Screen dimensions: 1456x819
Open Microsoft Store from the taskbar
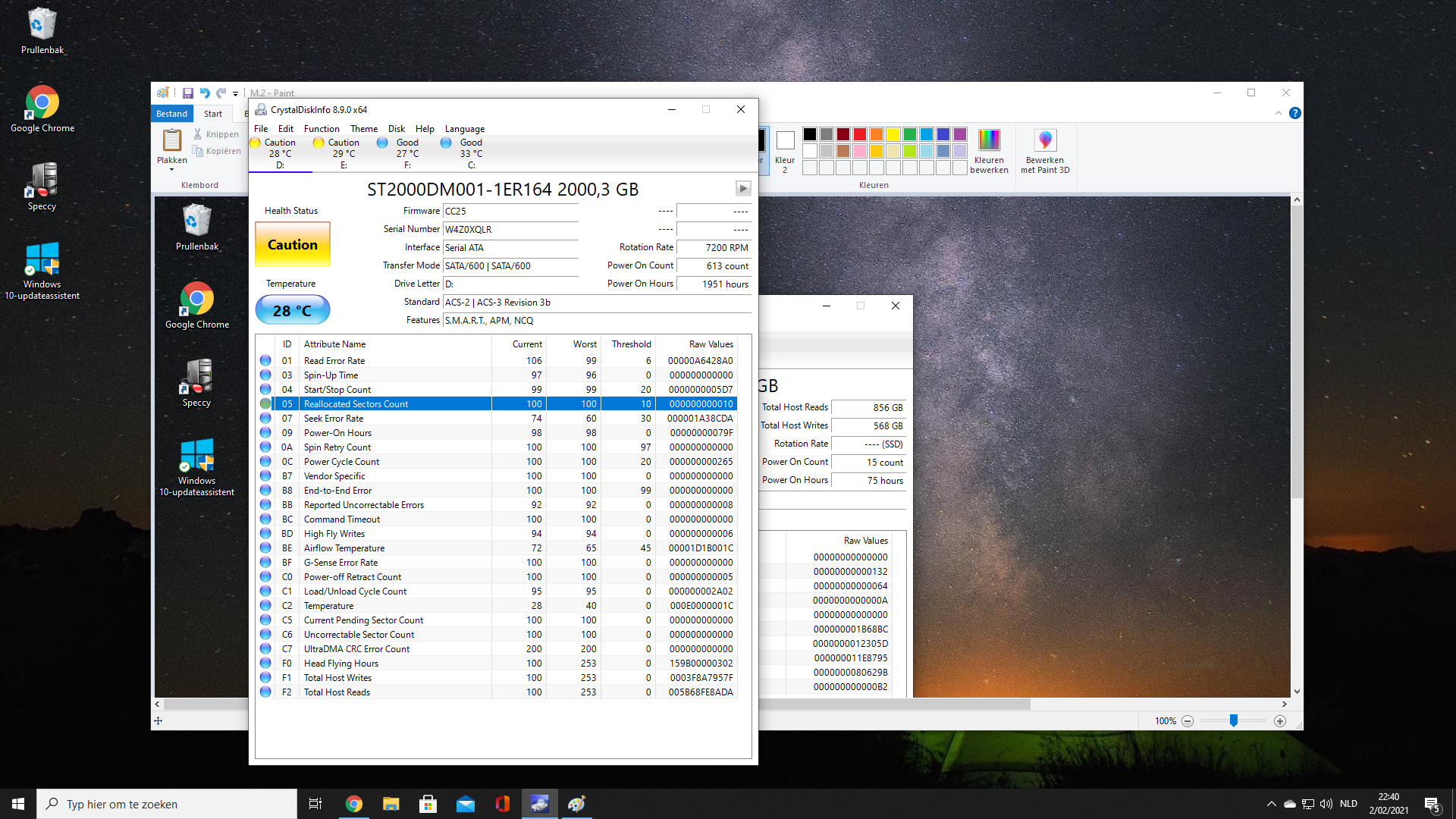(428, 804)
